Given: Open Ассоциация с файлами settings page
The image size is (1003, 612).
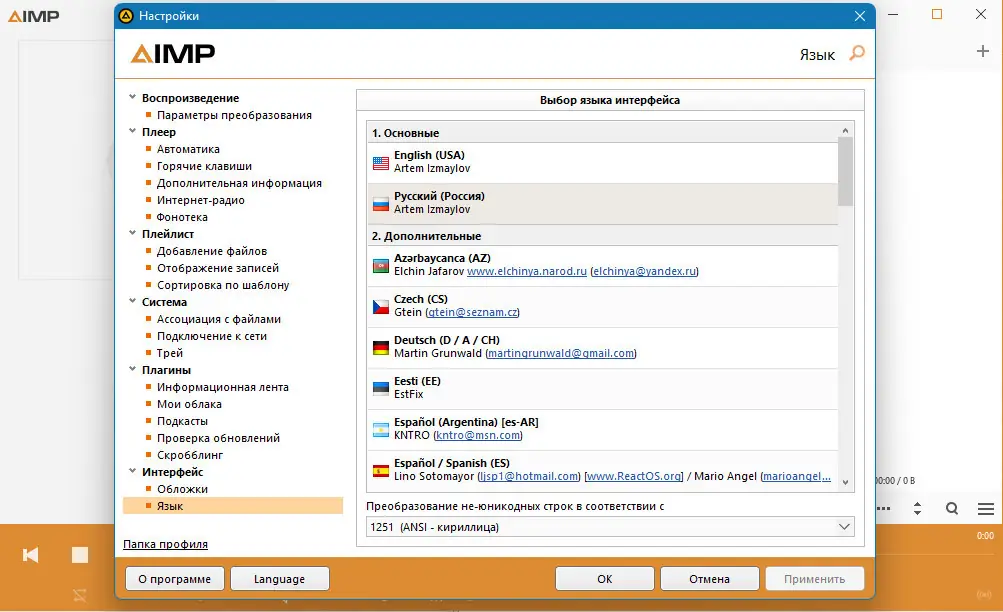Looking at the screenshot, I should pos(219,319).
